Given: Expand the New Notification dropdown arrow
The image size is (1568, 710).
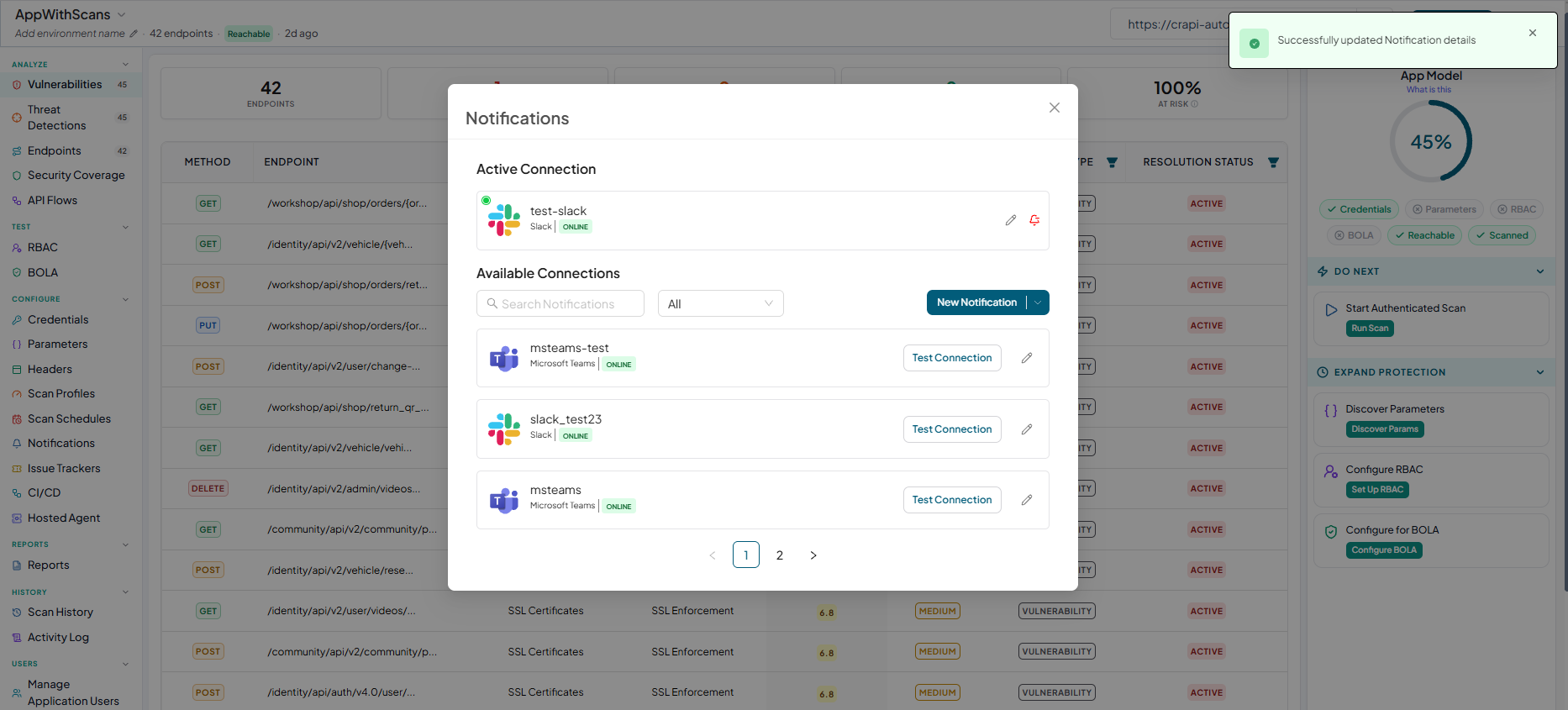Looking at the screenshot, I should (x=1039, y=302).
